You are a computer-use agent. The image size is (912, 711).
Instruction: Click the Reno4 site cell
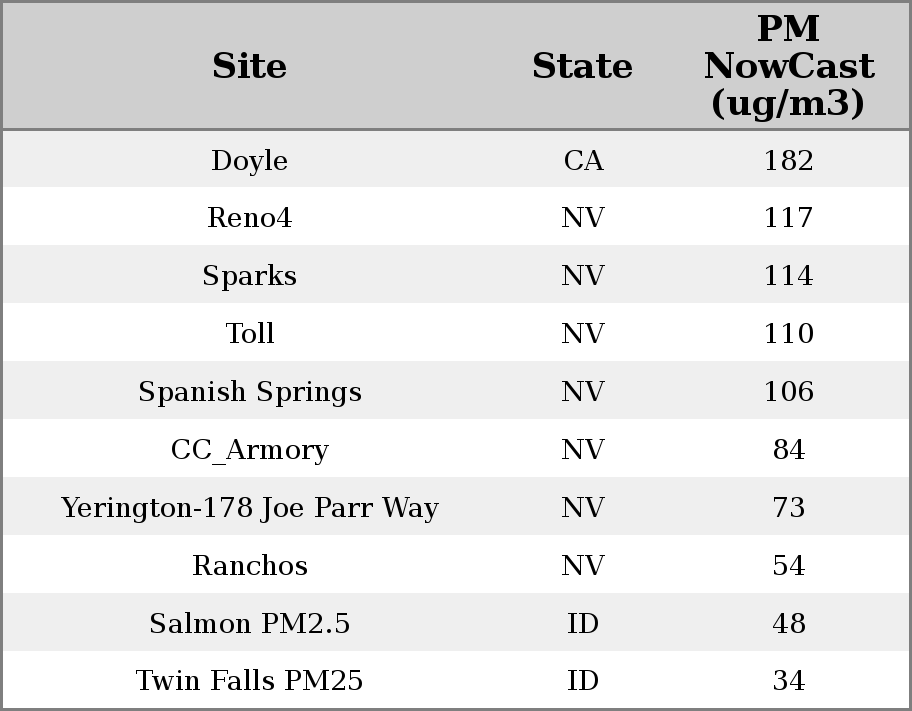[x=249, y=218]
